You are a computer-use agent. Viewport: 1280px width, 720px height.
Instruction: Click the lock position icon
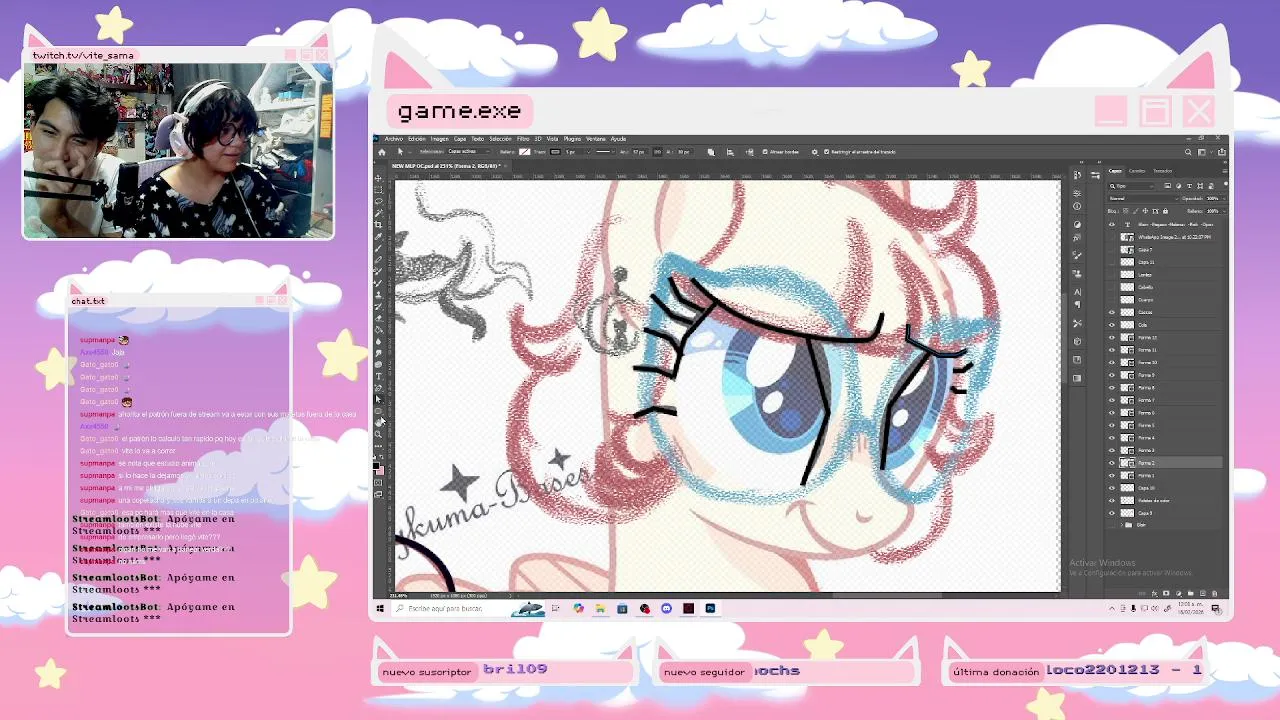coord(1145,211)
